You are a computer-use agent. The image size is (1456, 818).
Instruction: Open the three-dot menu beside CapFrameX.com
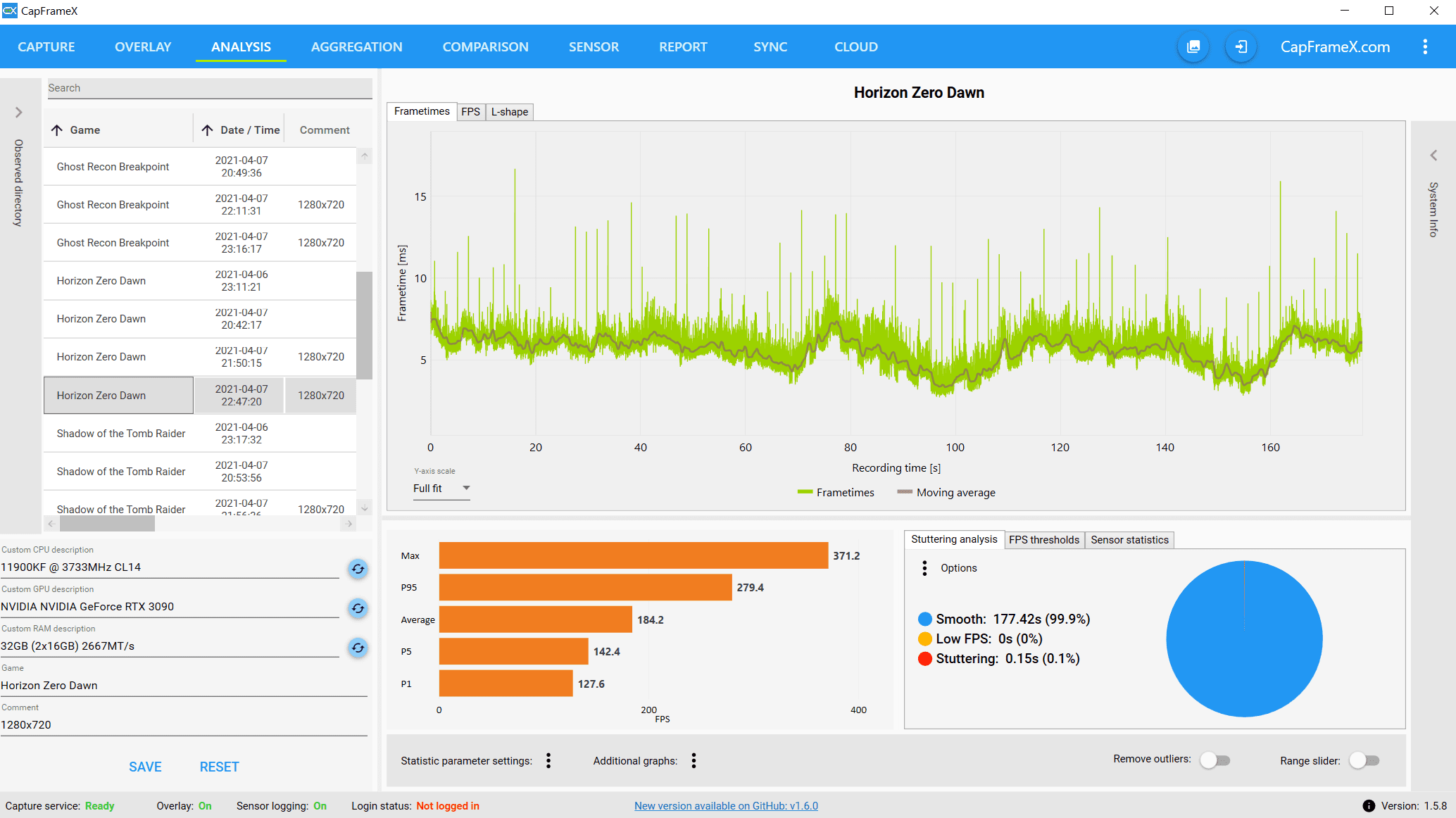tap(1425, 47)
